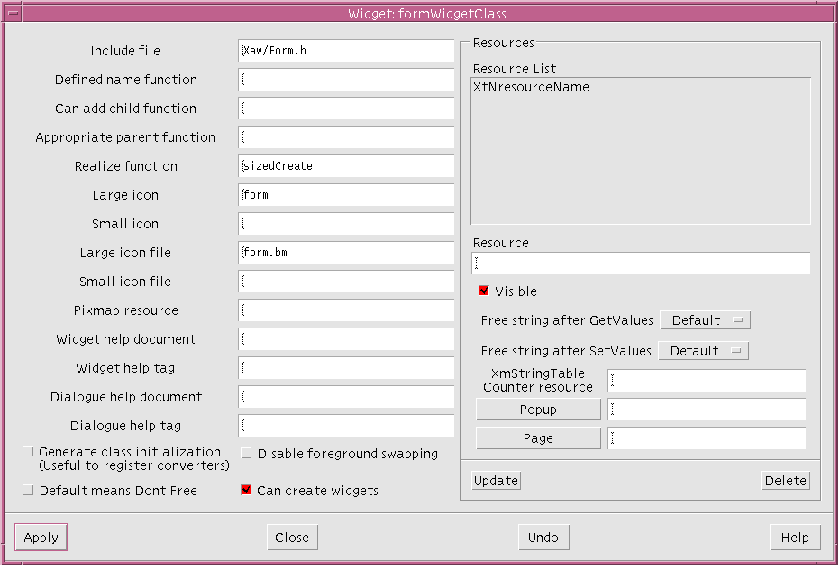Screen dimensions: 838x565
Task: Click the Popup button
Action: tap(538, 410)
